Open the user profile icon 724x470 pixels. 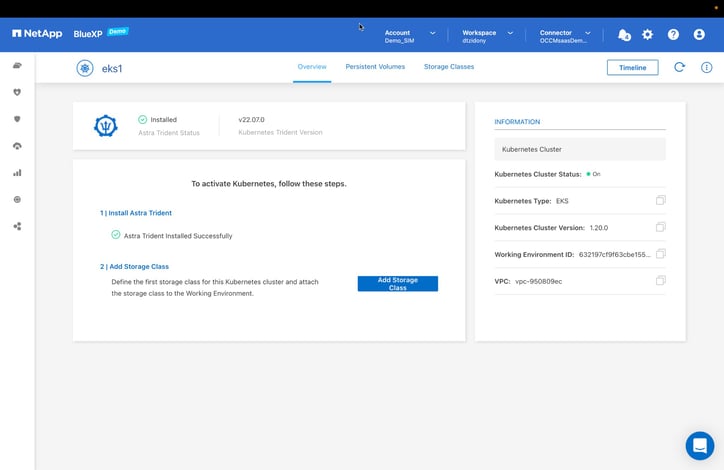tap(699, 35)
